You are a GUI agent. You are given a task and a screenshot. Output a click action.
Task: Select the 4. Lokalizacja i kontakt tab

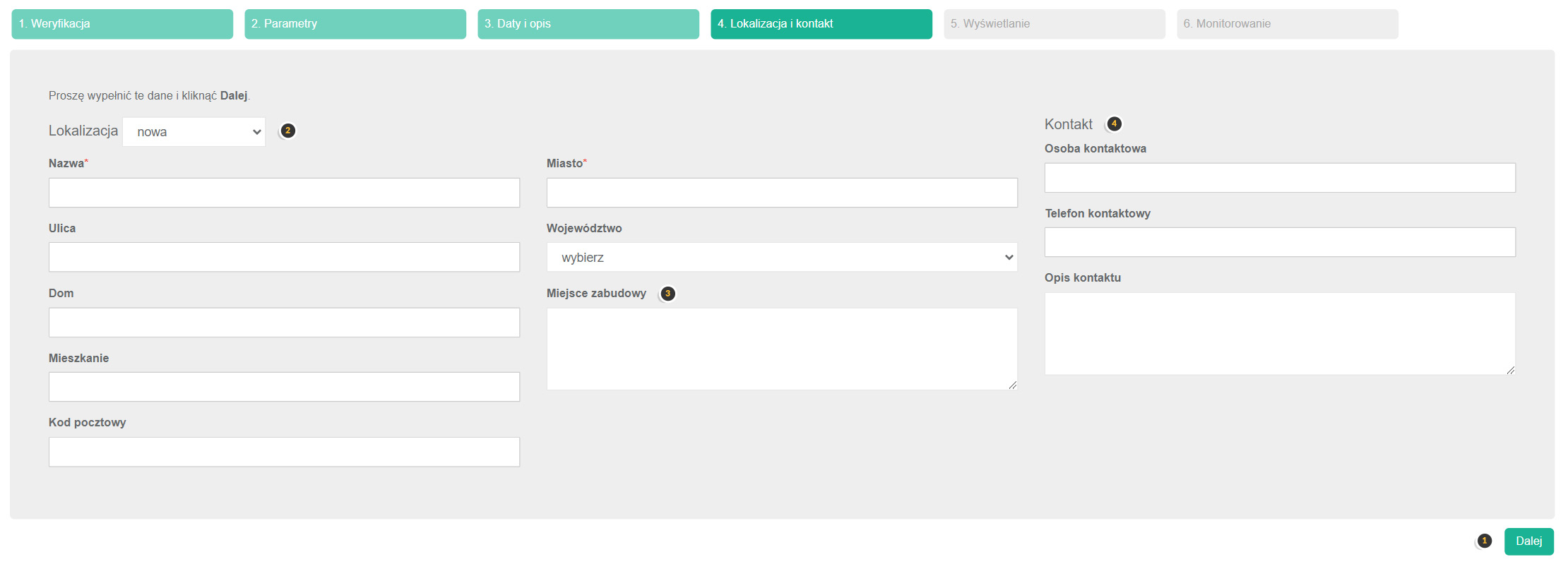(x=821, y=24)
